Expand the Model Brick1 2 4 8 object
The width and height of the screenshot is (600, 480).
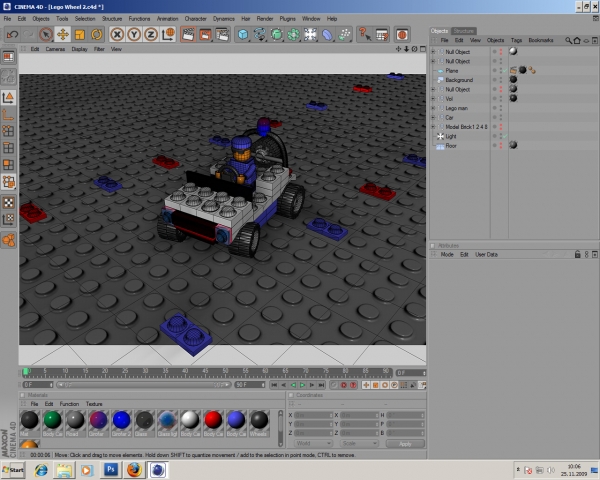(x=433, y=127)
